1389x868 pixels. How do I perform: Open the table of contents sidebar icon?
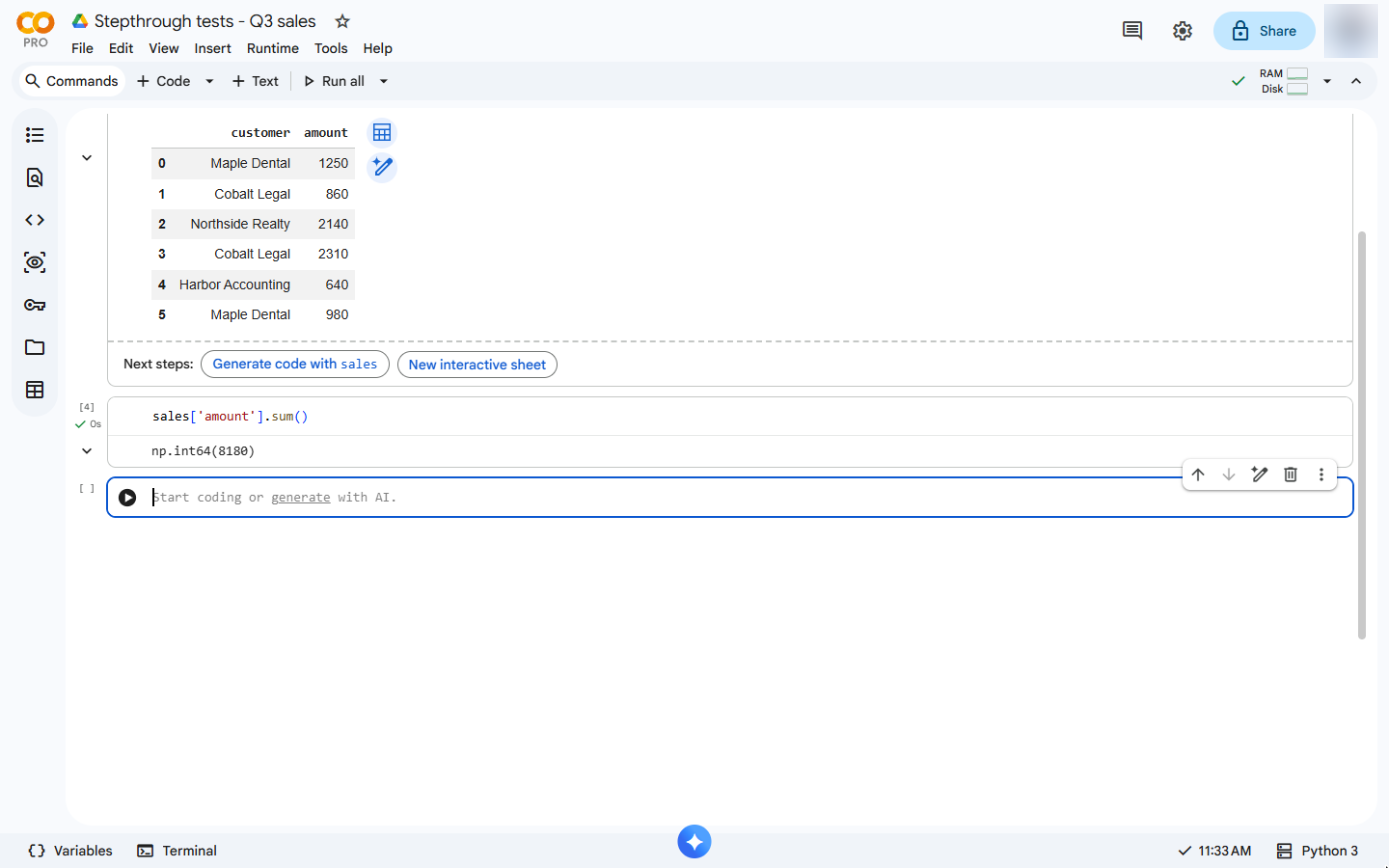coord(35,135)
